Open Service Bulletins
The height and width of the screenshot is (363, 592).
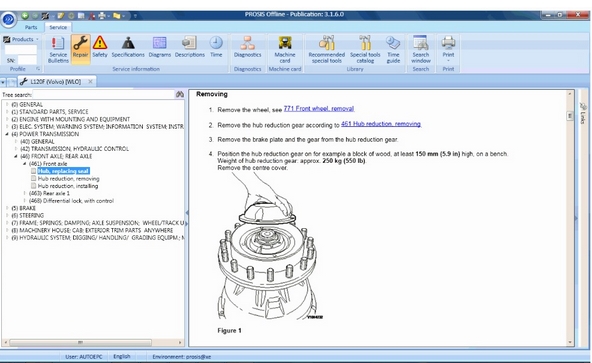point(58,49)
